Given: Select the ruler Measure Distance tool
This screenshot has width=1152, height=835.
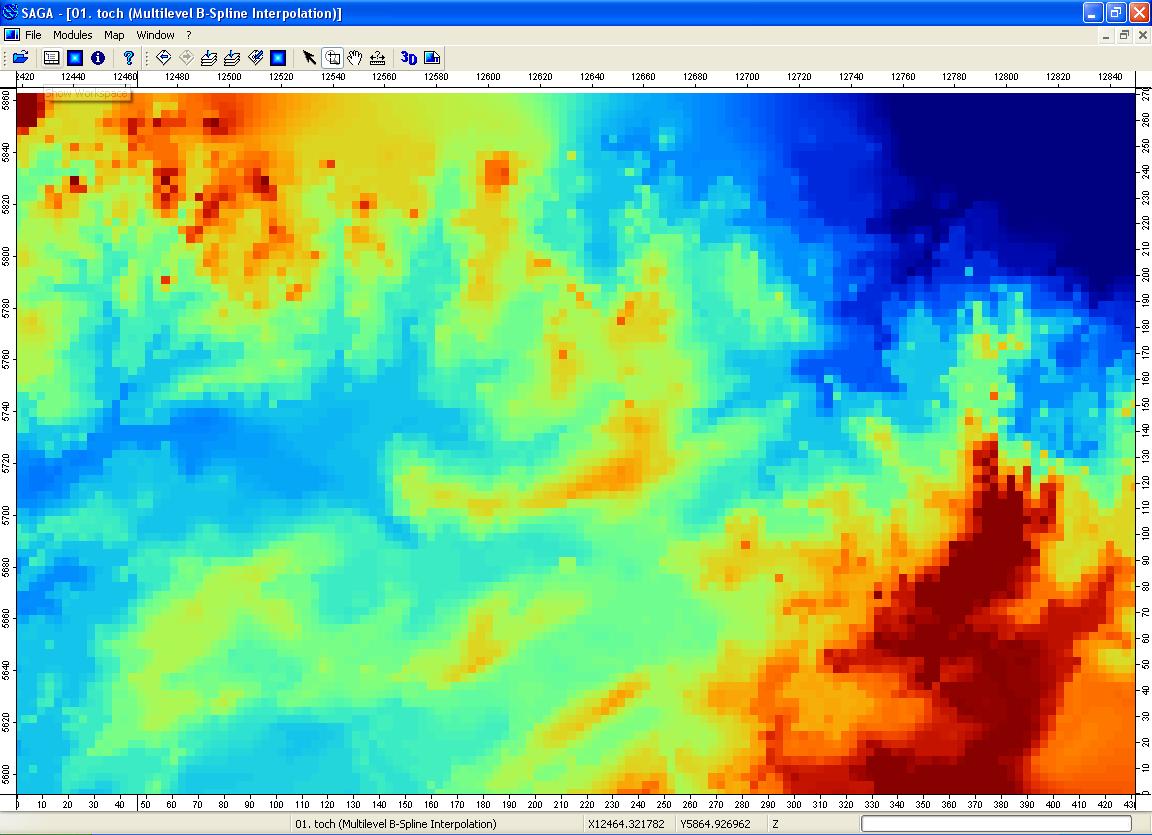Looking at the screenshot, I should tap(378, 57).
